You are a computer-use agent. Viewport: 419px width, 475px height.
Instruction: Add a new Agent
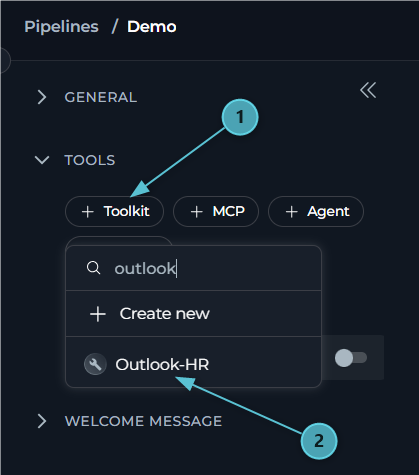point(316,211)
